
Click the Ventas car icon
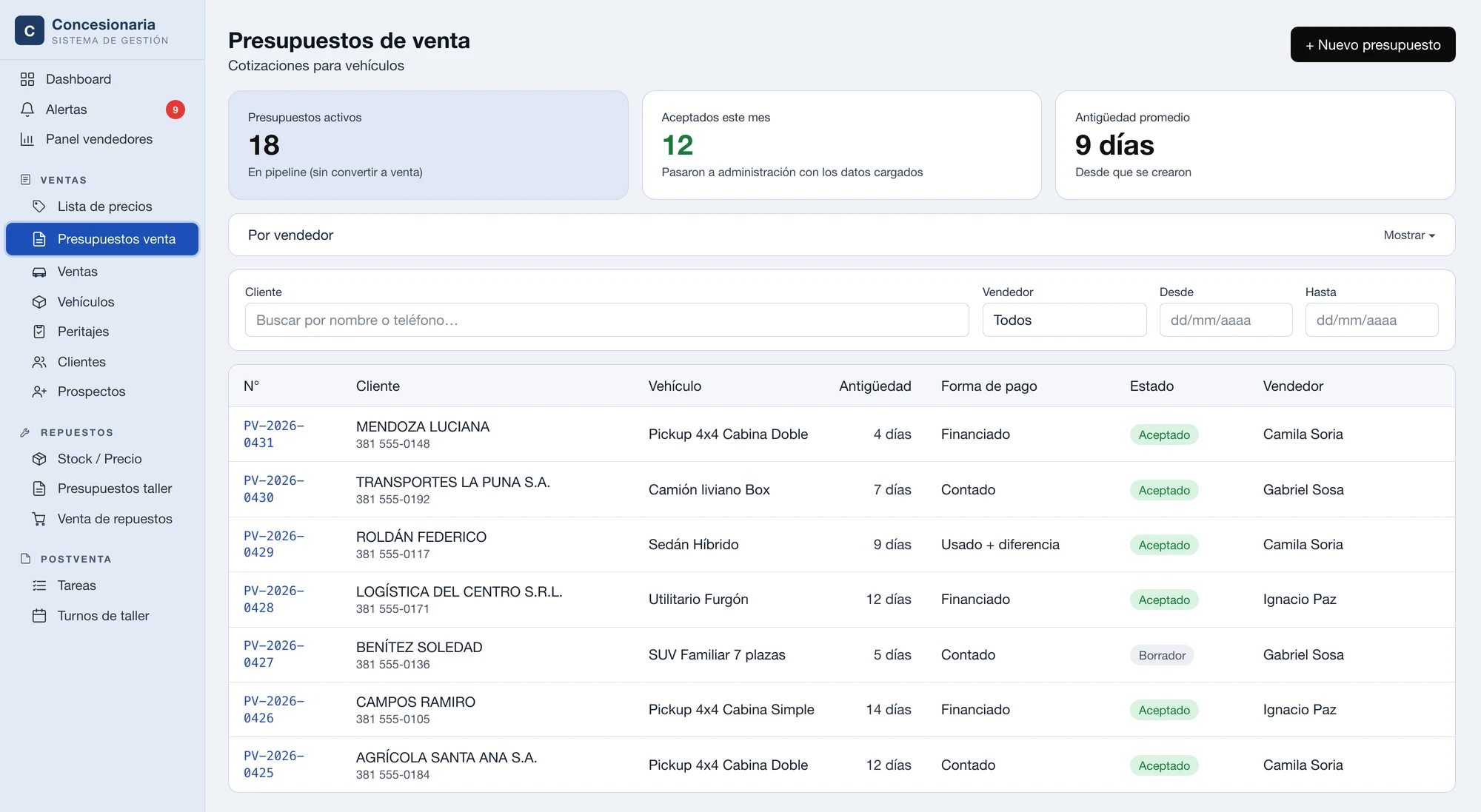click(x=39, y=272)
